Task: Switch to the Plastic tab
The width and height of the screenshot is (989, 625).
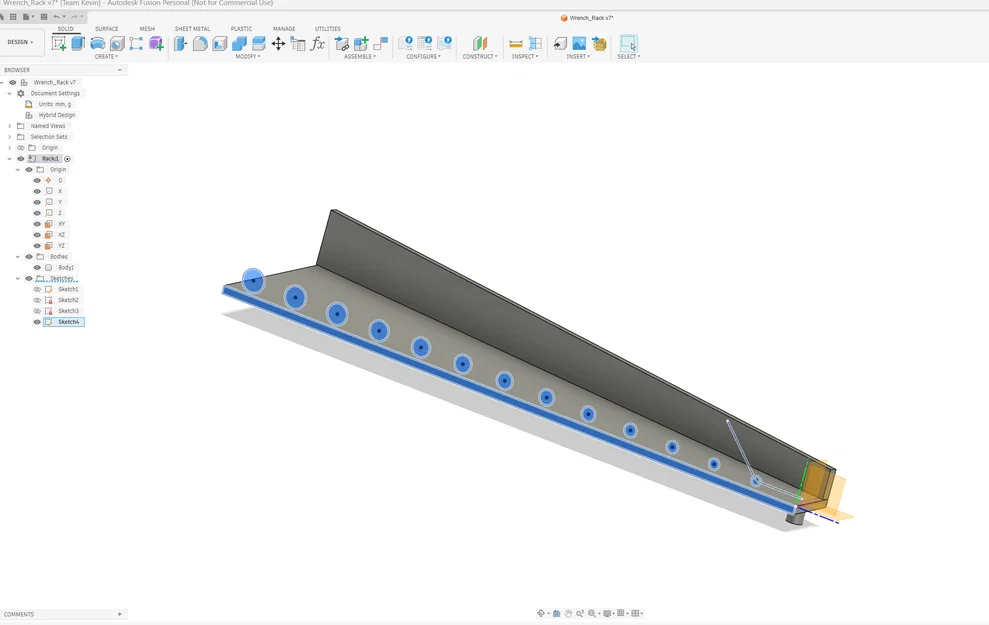Action: coord(241,29)
